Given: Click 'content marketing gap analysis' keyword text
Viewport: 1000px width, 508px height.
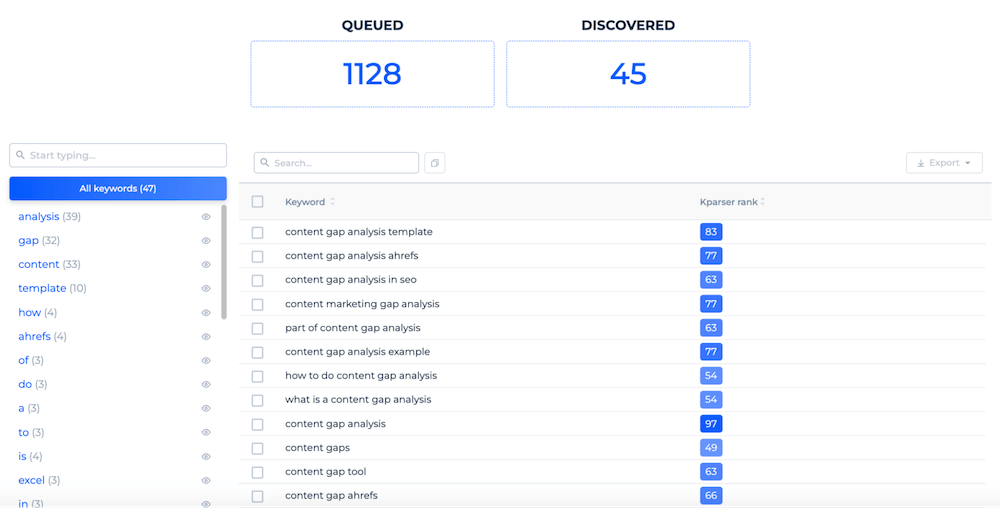Looking at the screenshot, I should click(362, 304).
